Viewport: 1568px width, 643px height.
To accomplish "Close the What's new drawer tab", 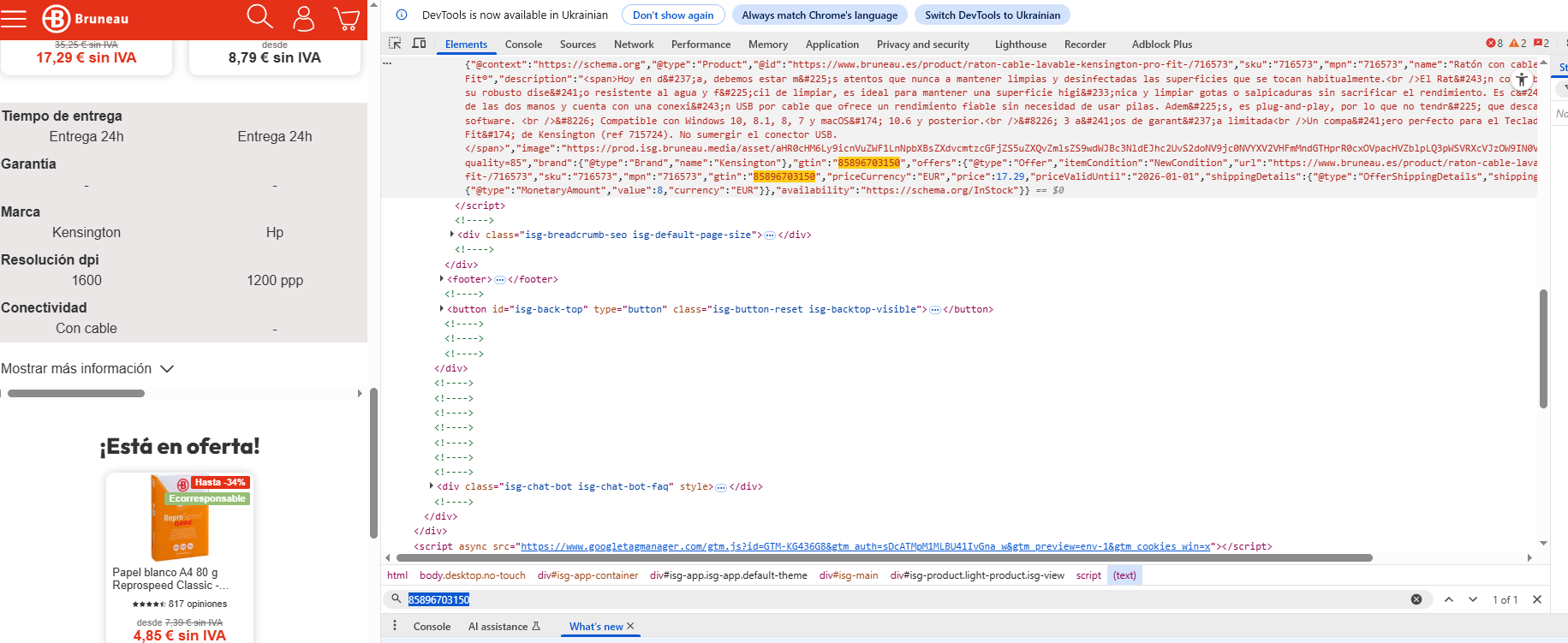I will (x=630, y=626).
